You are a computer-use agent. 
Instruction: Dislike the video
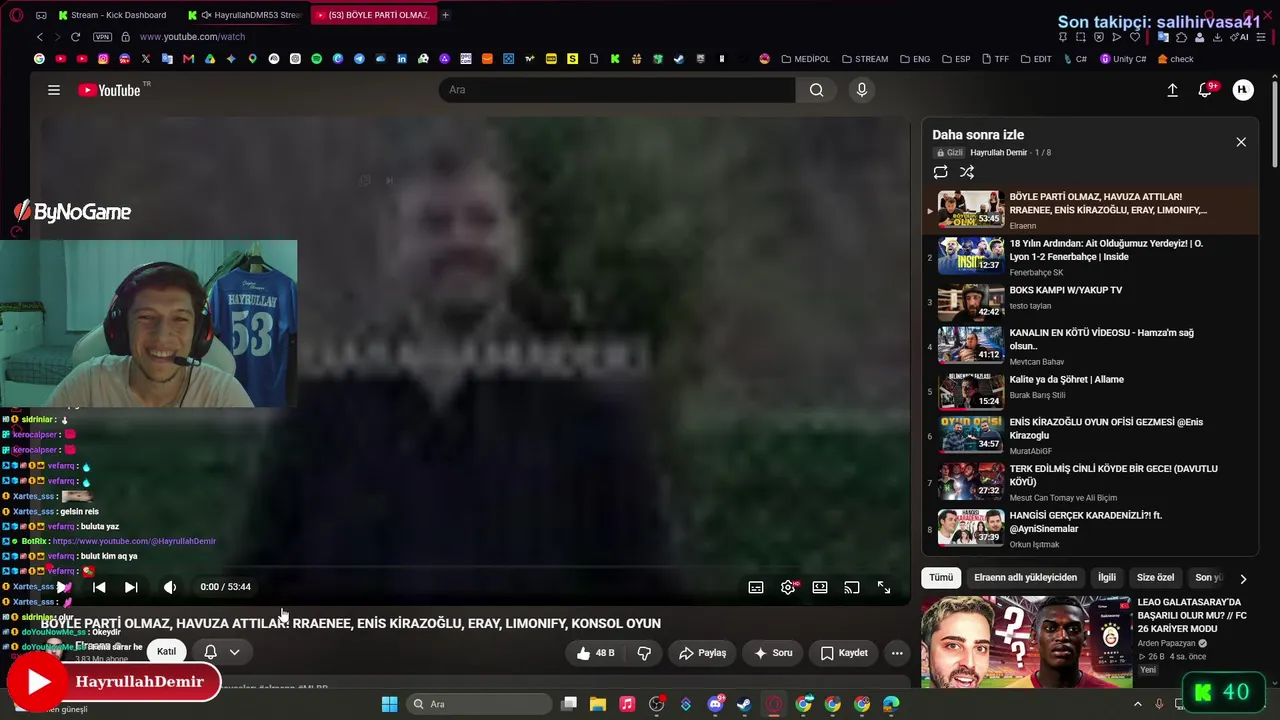click(x=644, y=653)
